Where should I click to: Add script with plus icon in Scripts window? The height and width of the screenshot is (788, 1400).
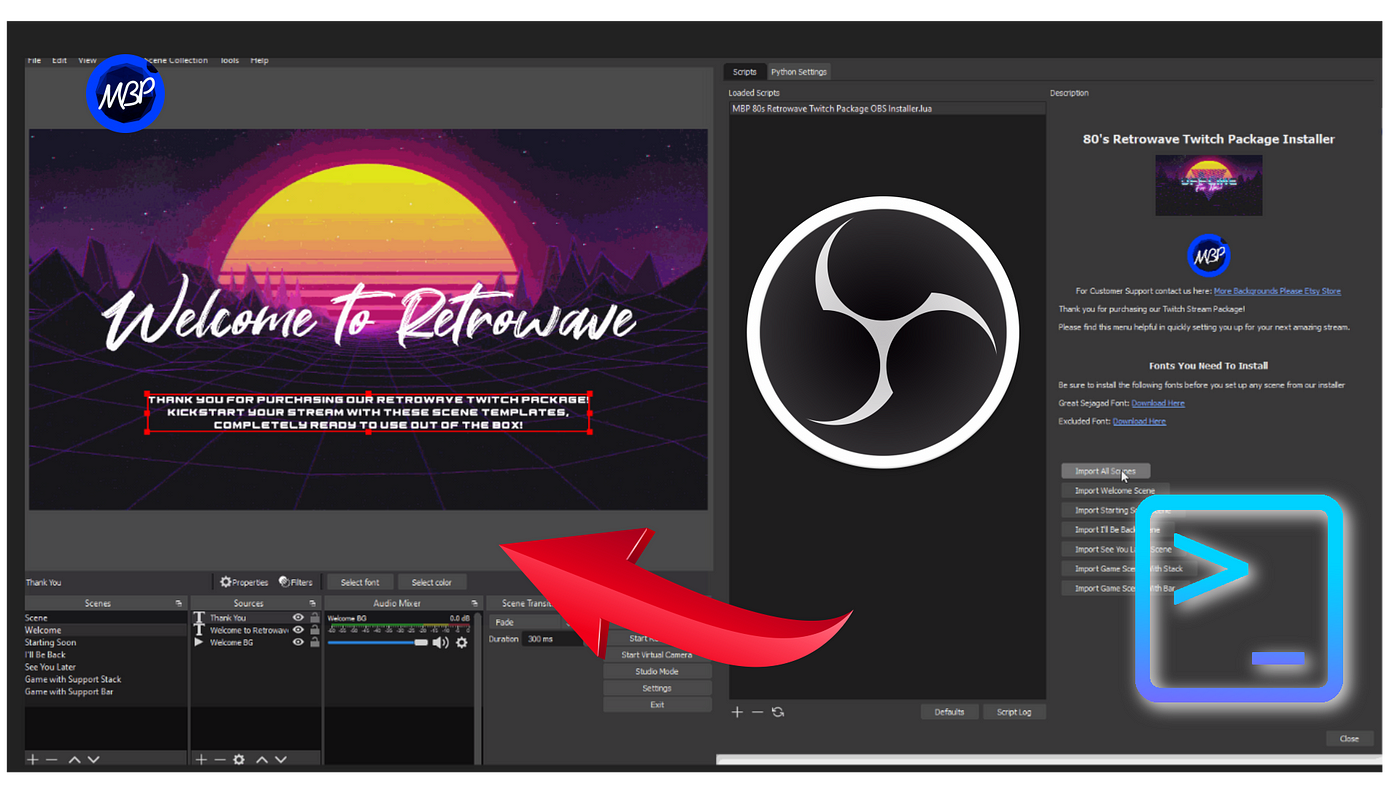pyautogui.click(x=737, y=712)
